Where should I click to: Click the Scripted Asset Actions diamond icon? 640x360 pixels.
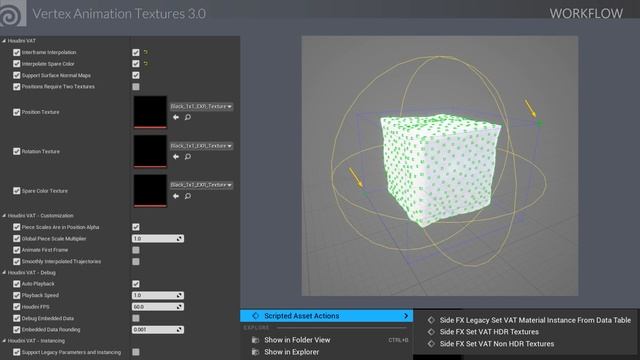click(256, 316)
